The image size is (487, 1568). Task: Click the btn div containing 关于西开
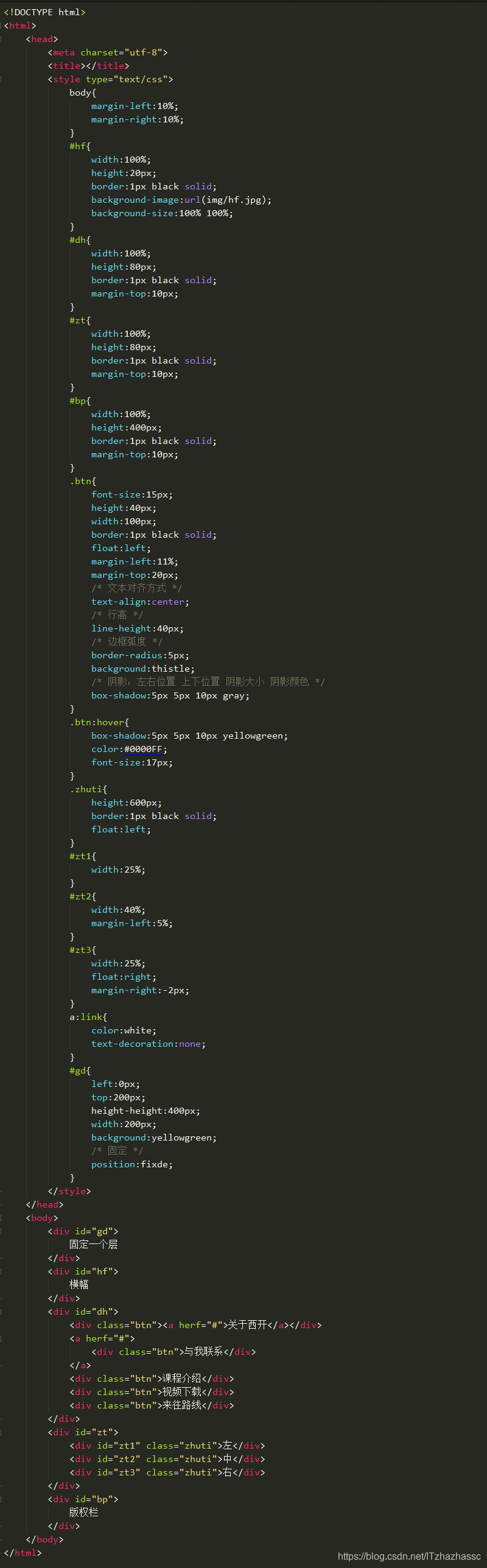point(195,1325)
